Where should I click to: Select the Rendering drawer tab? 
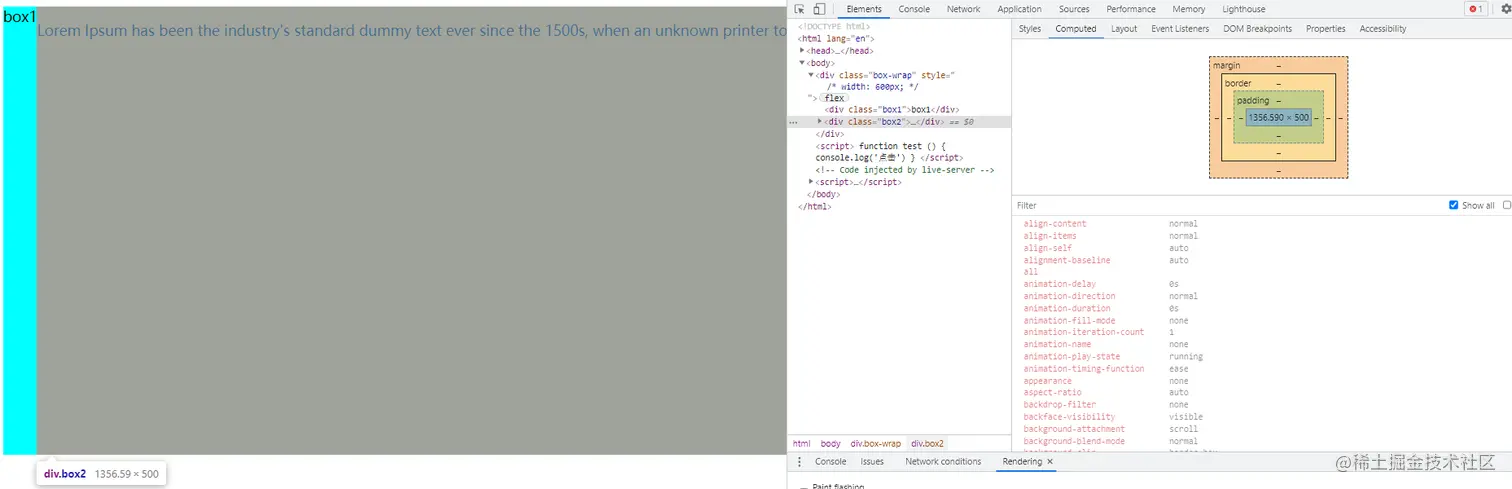coord(1022,462)
